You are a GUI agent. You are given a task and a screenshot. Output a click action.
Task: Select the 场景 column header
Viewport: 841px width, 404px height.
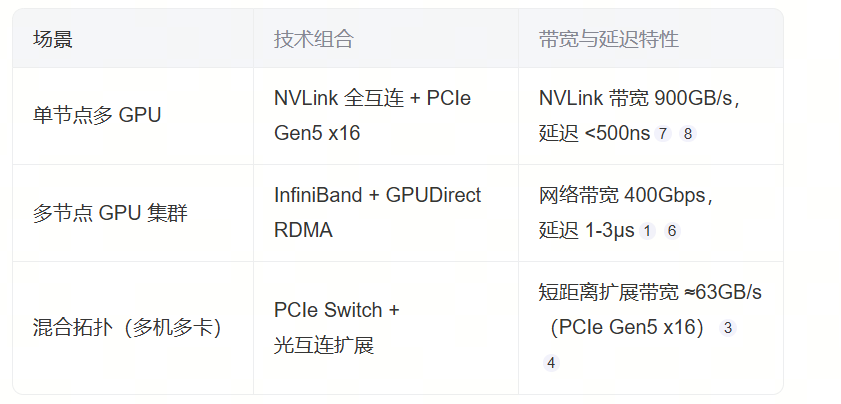(53, 39)
